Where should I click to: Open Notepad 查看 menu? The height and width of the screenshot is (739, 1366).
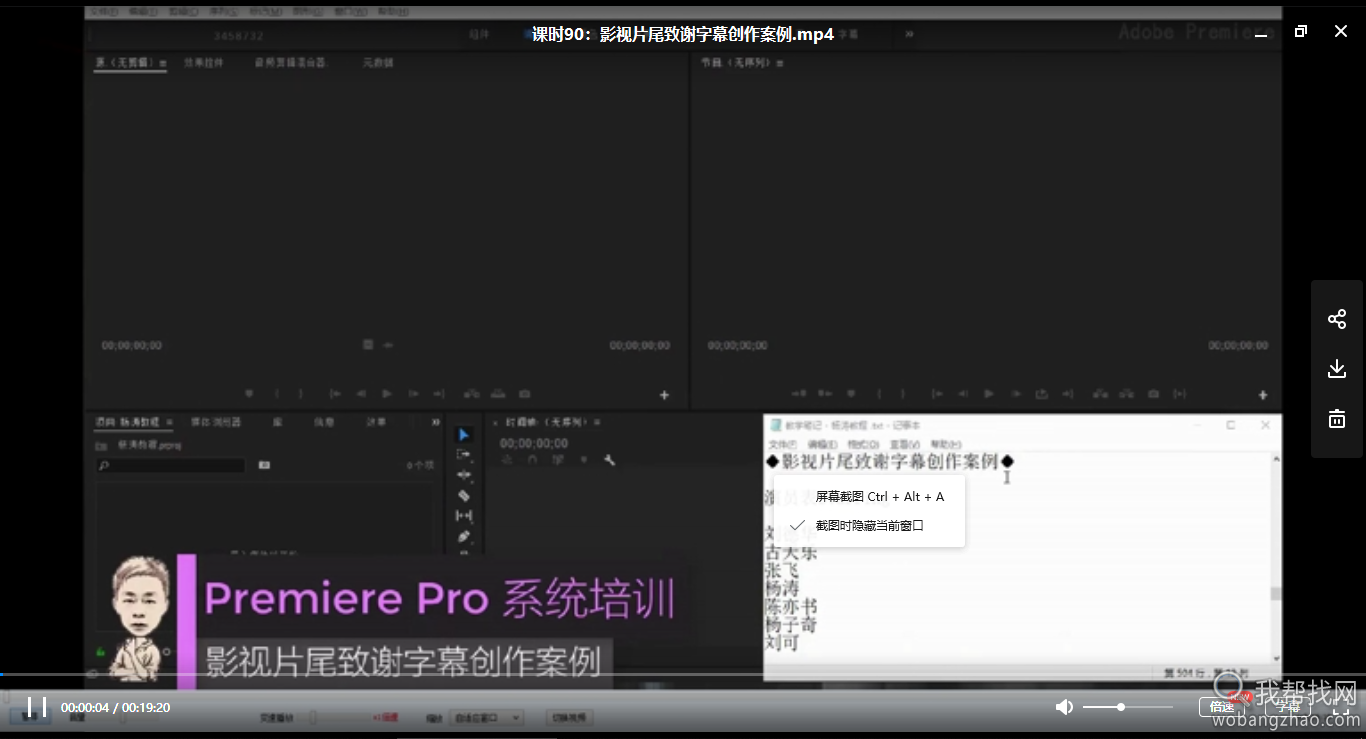pyautogui.click(x=904, y=444)
